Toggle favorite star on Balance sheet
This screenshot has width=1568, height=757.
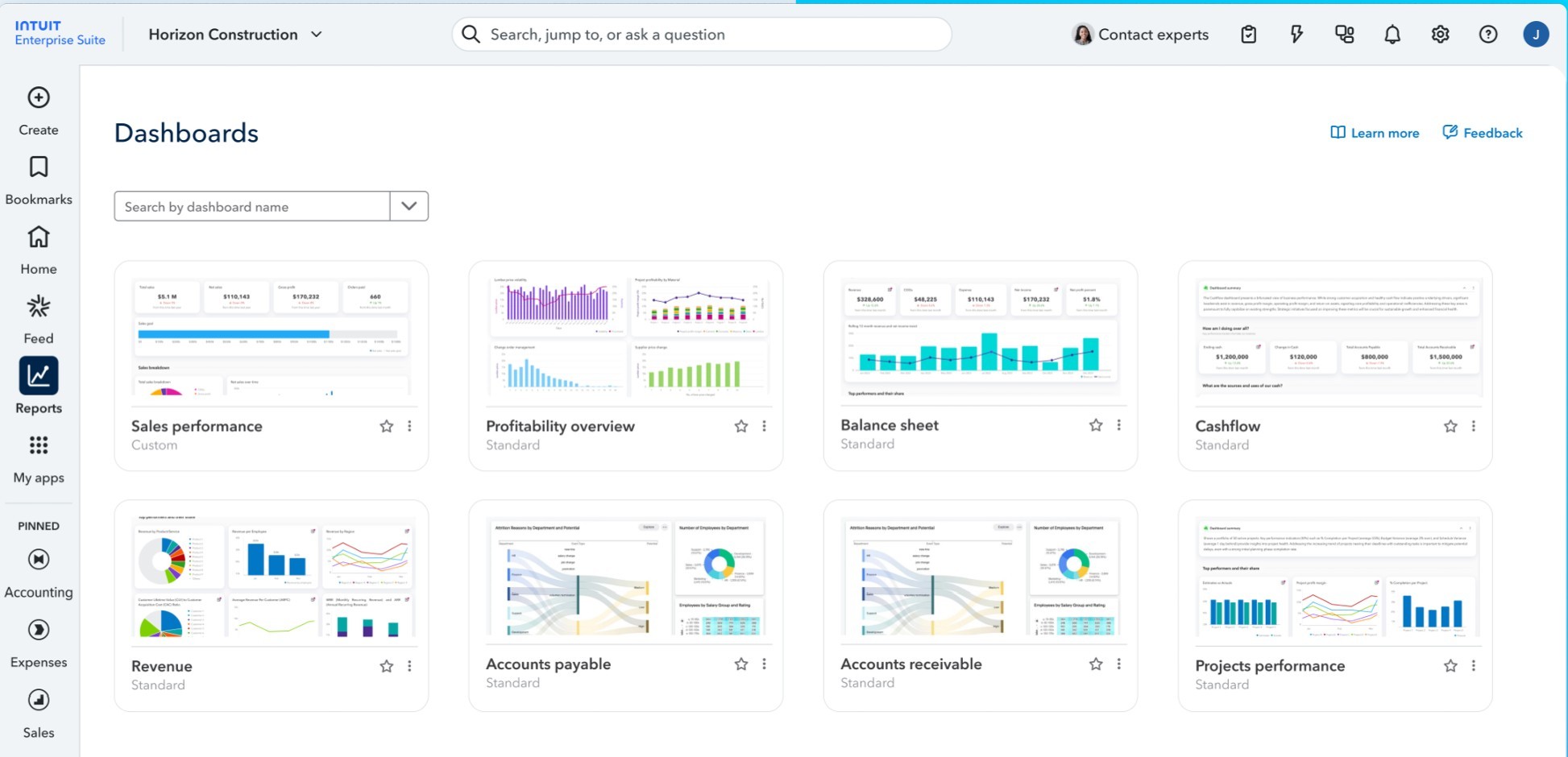pyautogui.click(x=1096, y=425)
